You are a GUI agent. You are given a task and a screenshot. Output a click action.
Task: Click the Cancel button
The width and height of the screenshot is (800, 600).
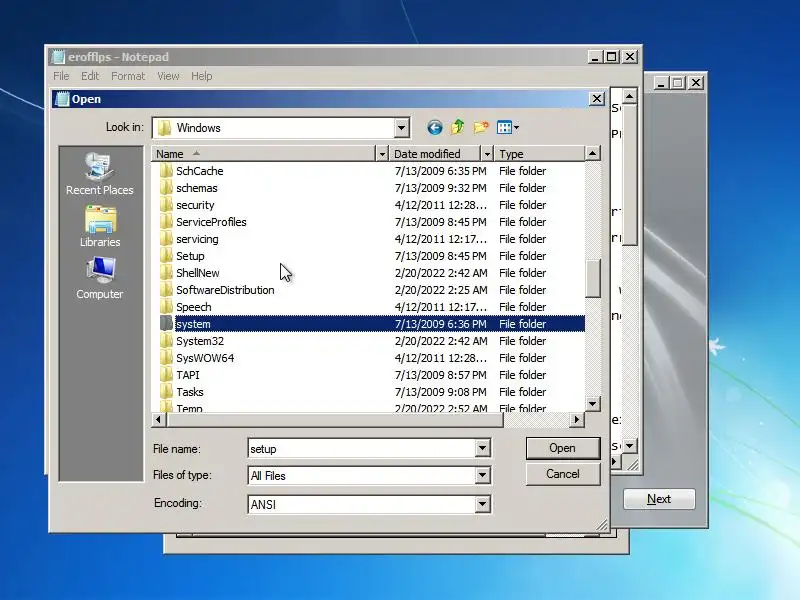pyautogui.click(x=563, y=474)
